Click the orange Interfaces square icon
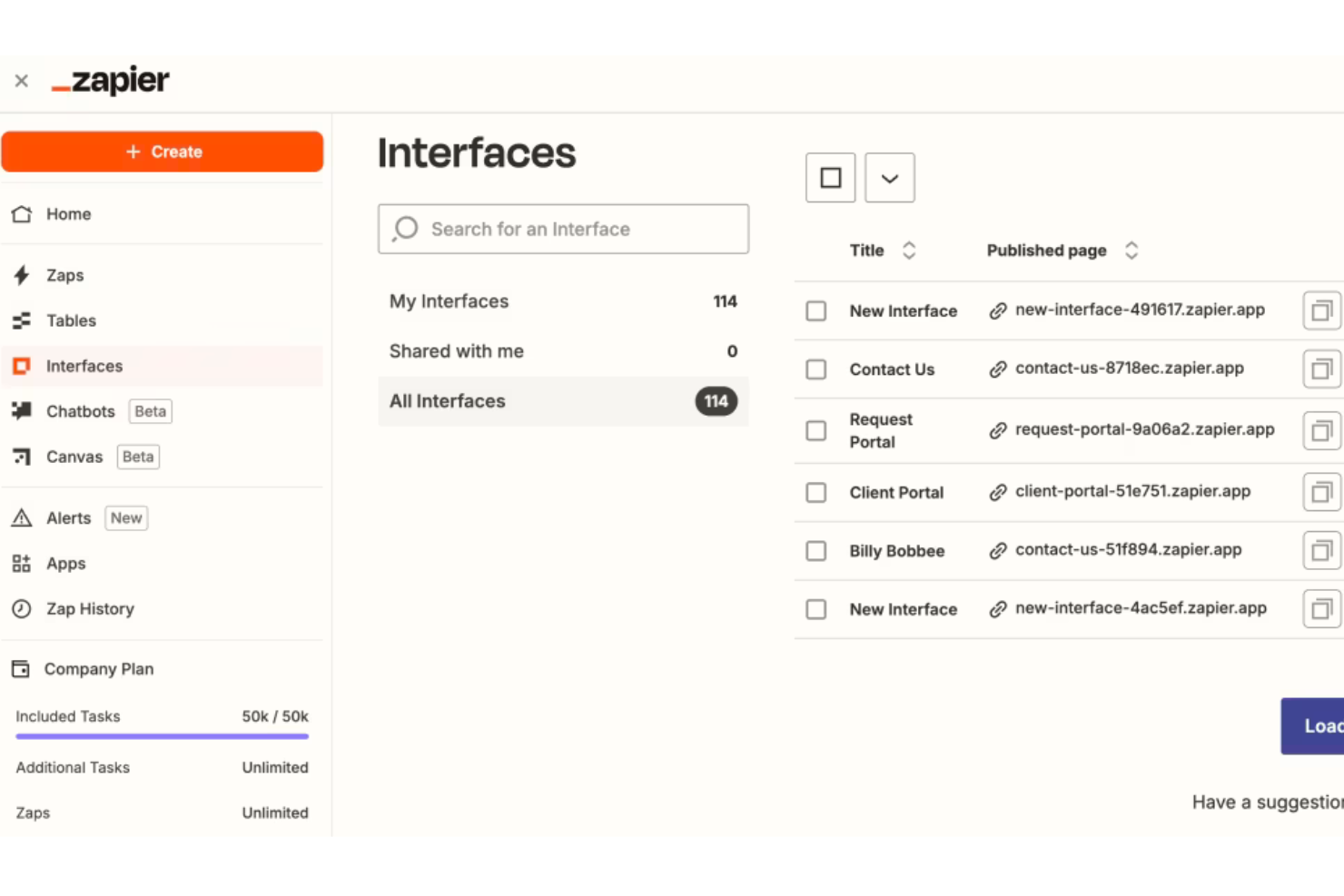Image resolution: width=1344 pixels, height=896 pixels. [x=22, y=366]
